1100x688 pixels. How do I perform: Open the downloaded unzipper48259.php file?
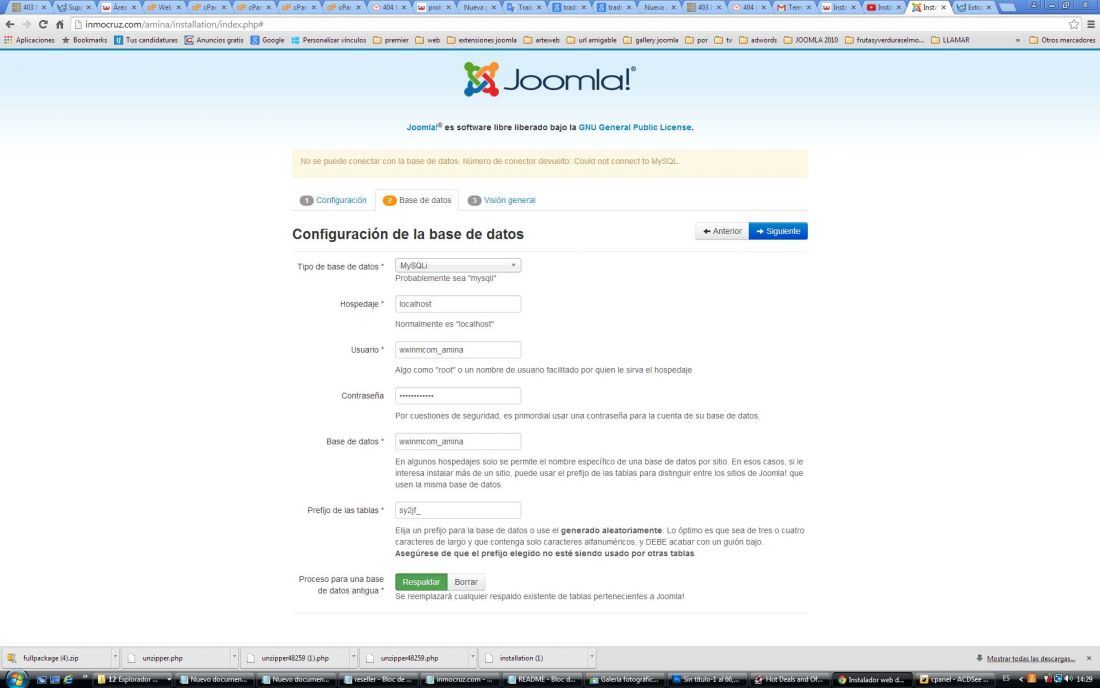click(414, 658)
